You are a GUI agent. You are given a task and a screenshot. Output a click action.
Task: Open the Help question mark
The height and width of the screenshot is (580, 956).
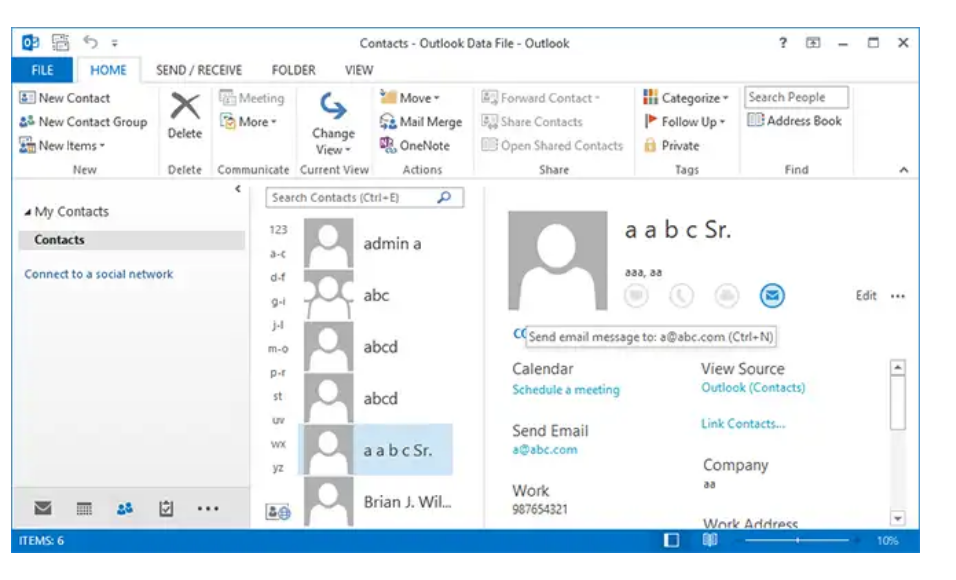(x=783, y=43)
